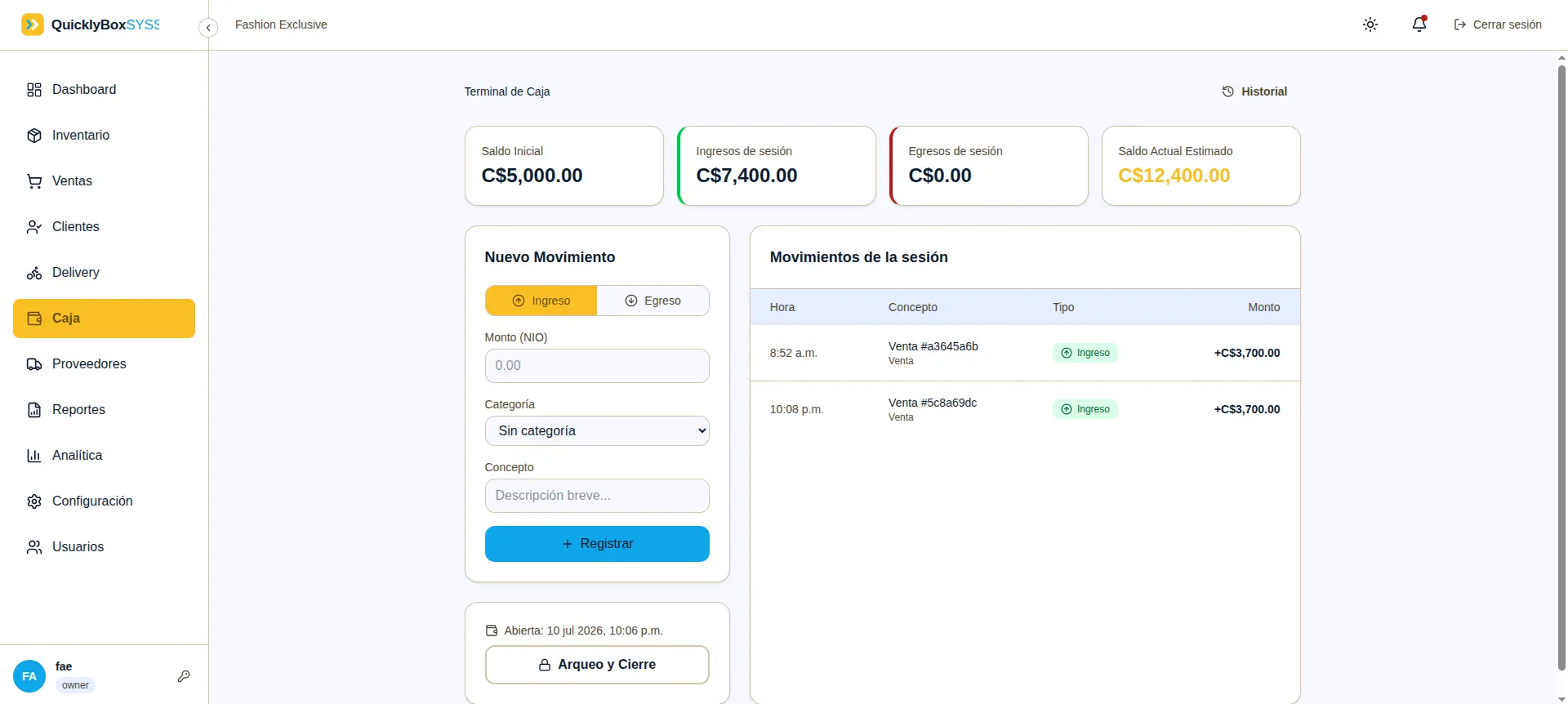
Task: Click the Ventas shopping cart icon
Action: (x=34, y=181)
